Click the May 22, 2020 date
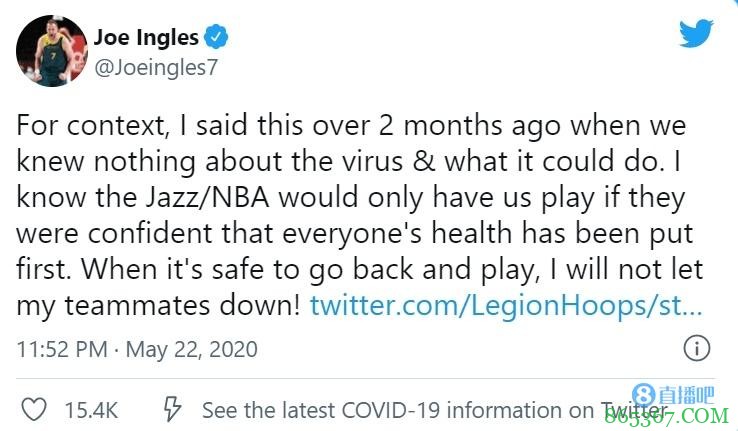 [x=203, y=349]
